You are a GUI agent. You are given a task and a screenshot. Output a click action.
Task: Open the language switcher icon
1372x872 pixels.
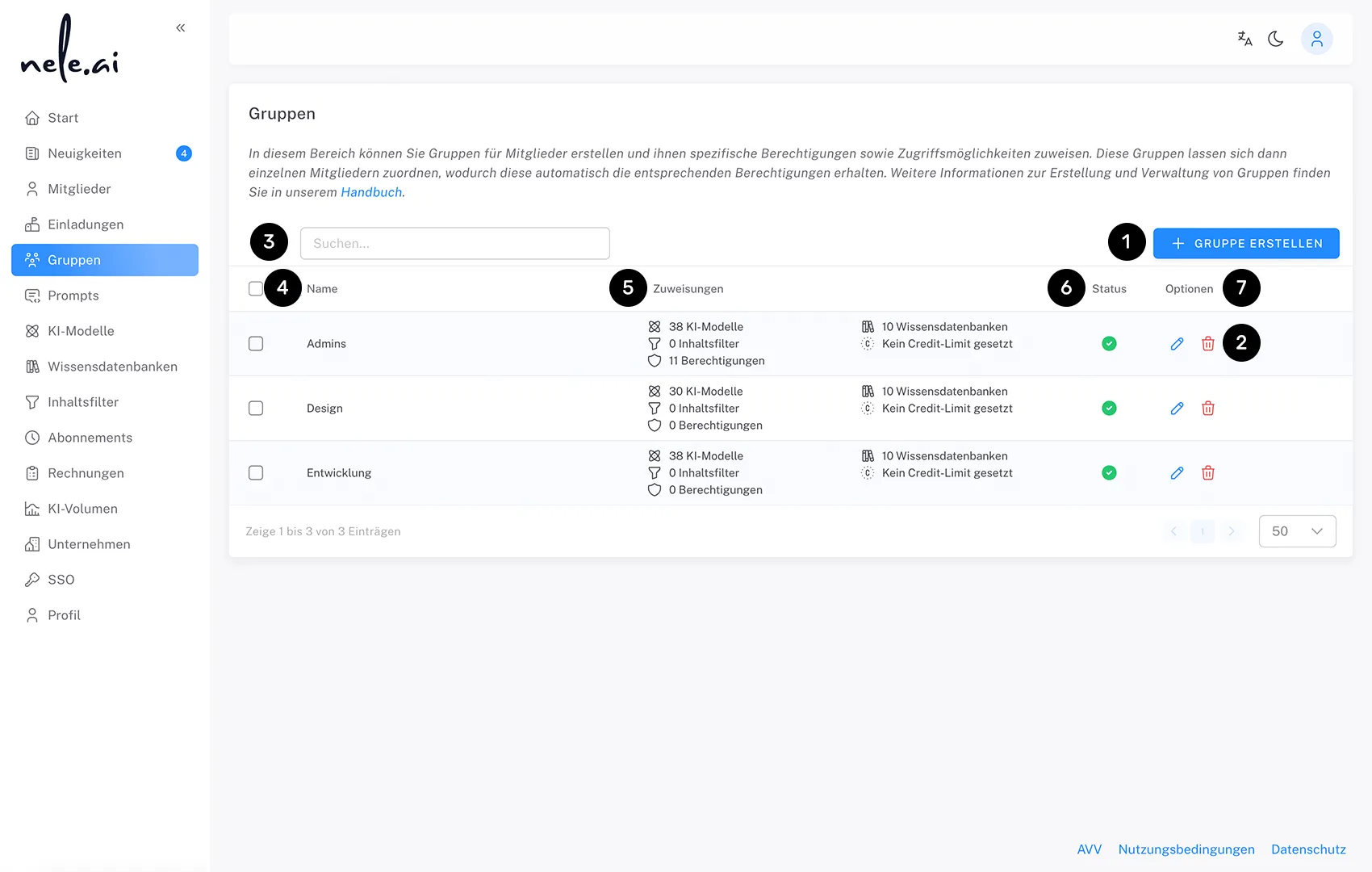(x=1244, y=38)
